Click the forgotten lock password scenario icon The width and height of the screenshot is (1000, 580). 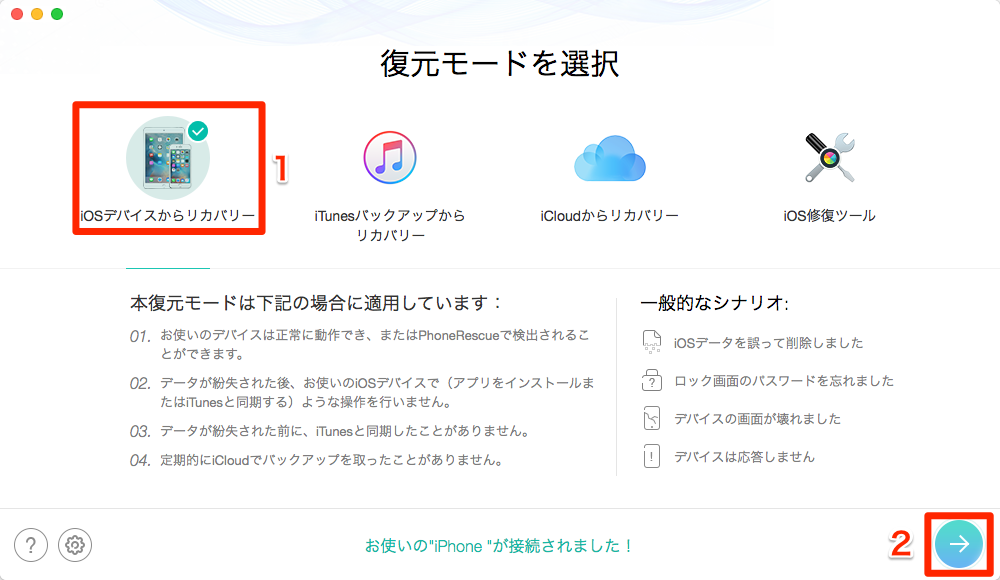(652, 380)
